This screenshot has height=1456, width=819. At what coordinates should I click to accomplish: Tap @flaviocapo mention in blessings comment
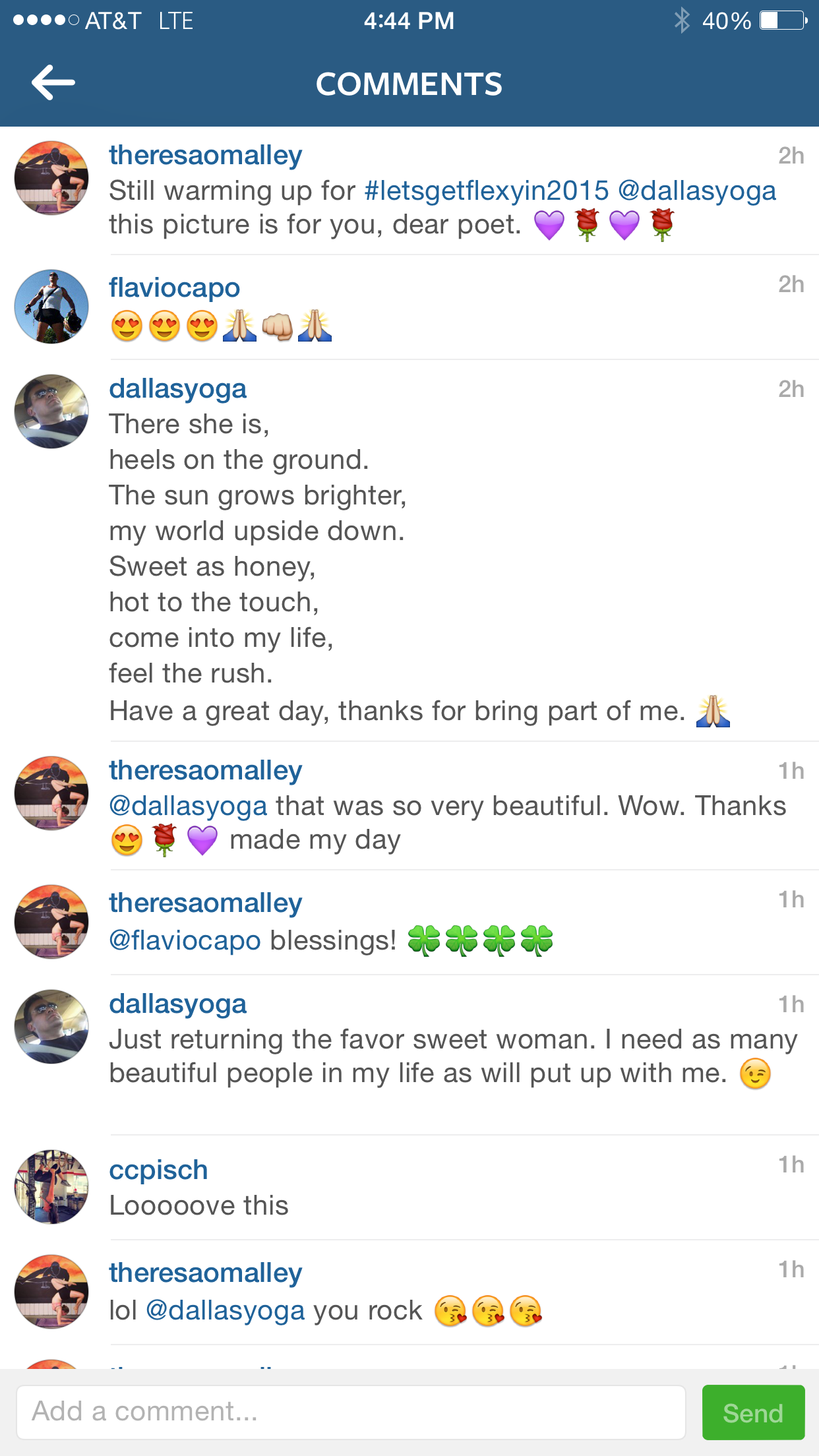click(185, 940)
